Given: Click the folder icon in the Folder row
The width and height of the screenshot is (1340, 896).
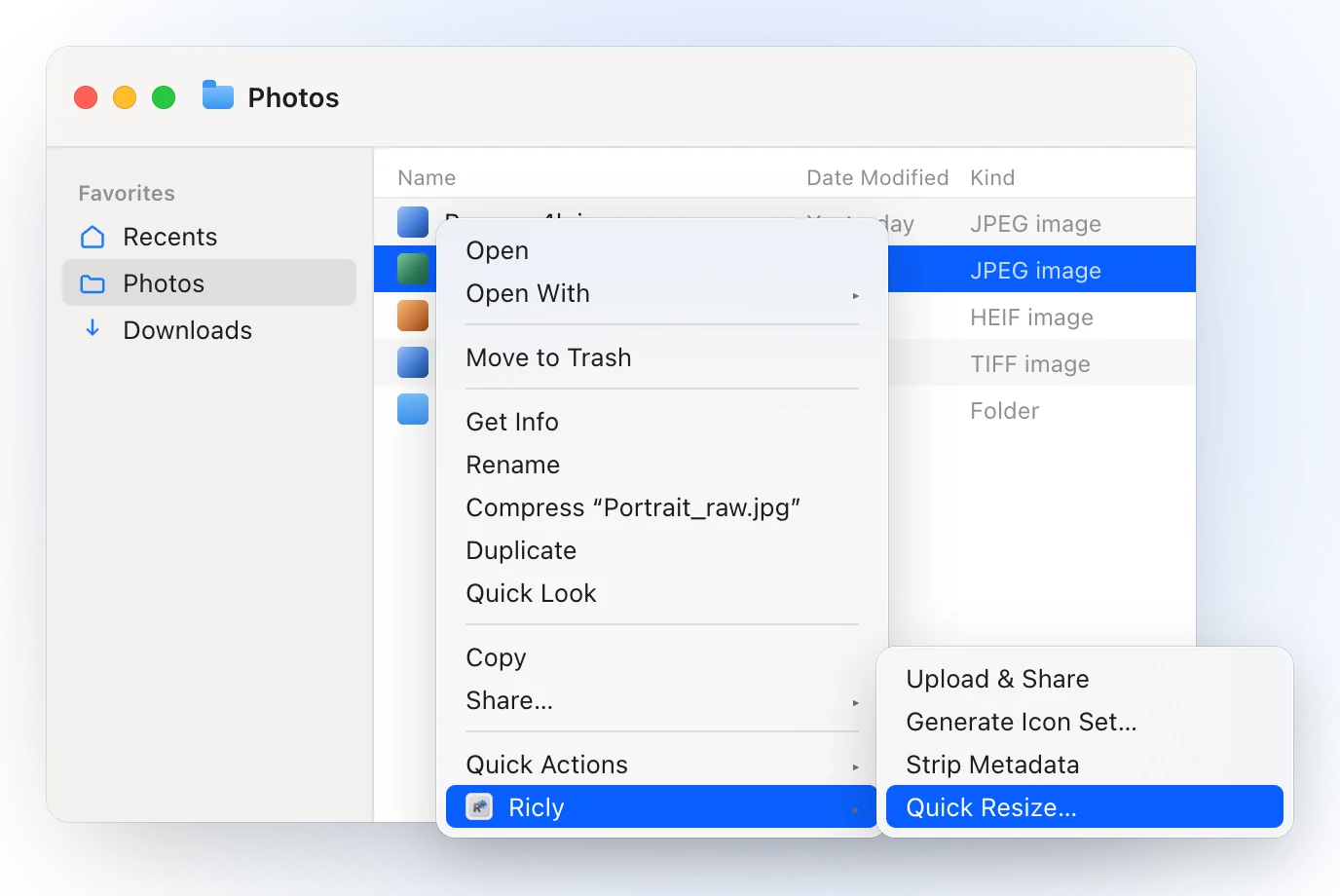Looking at the screenshot, I should tap(413, 410).
